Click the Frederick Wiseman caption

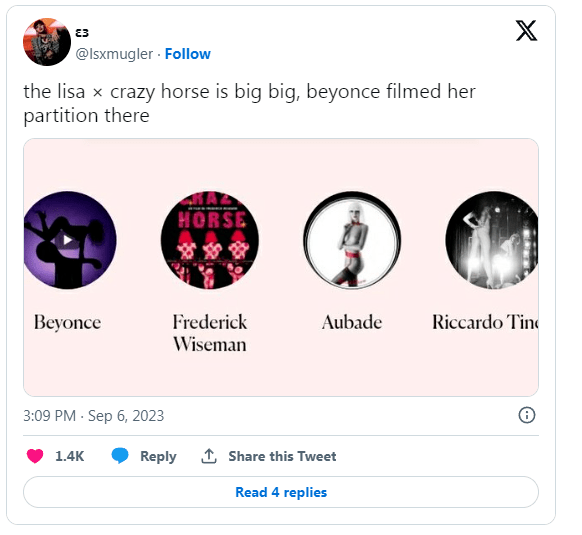tap(210, 333)
